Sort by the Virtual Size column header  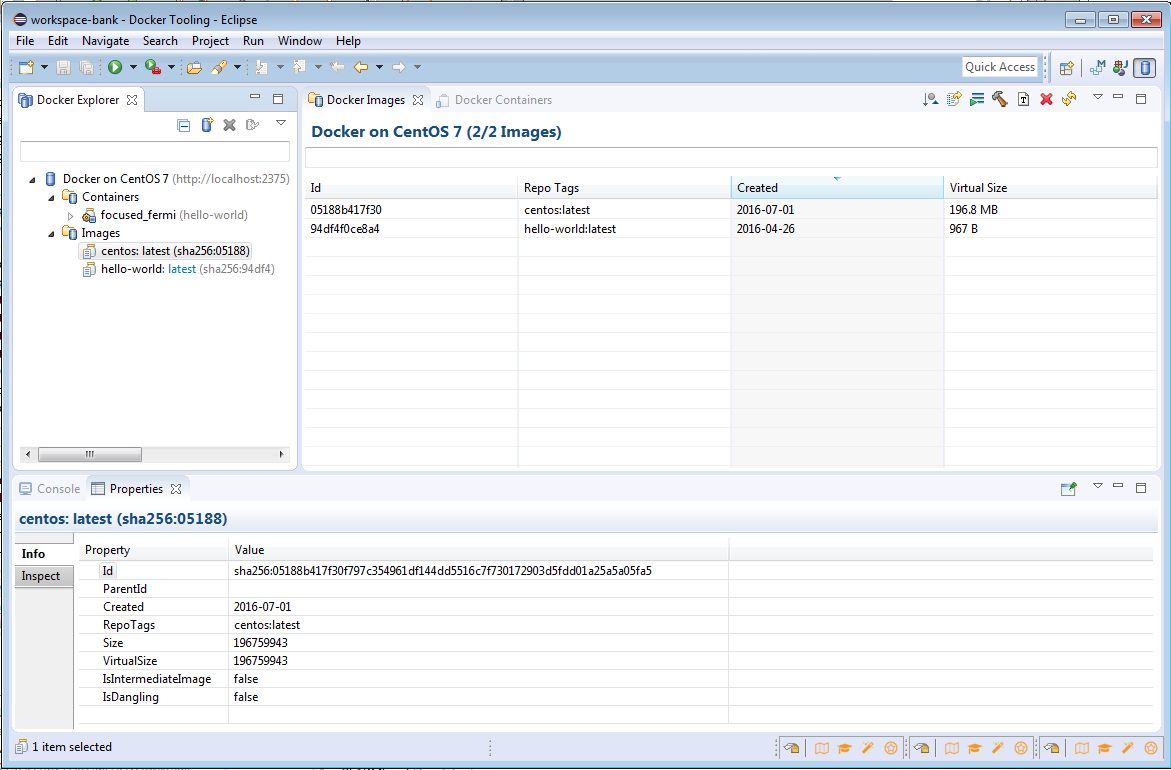pyautogui.click(x=1050, y=188)
